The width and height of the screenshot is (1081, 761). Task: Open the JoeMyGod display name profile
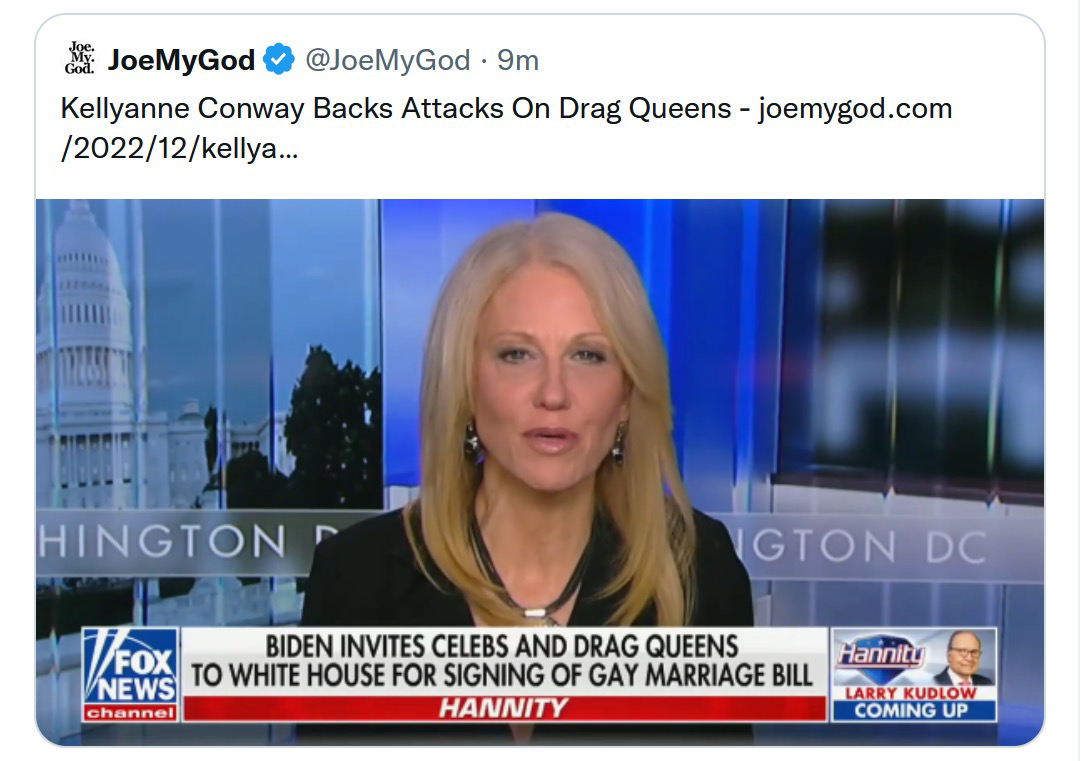[x=181, y=60]
